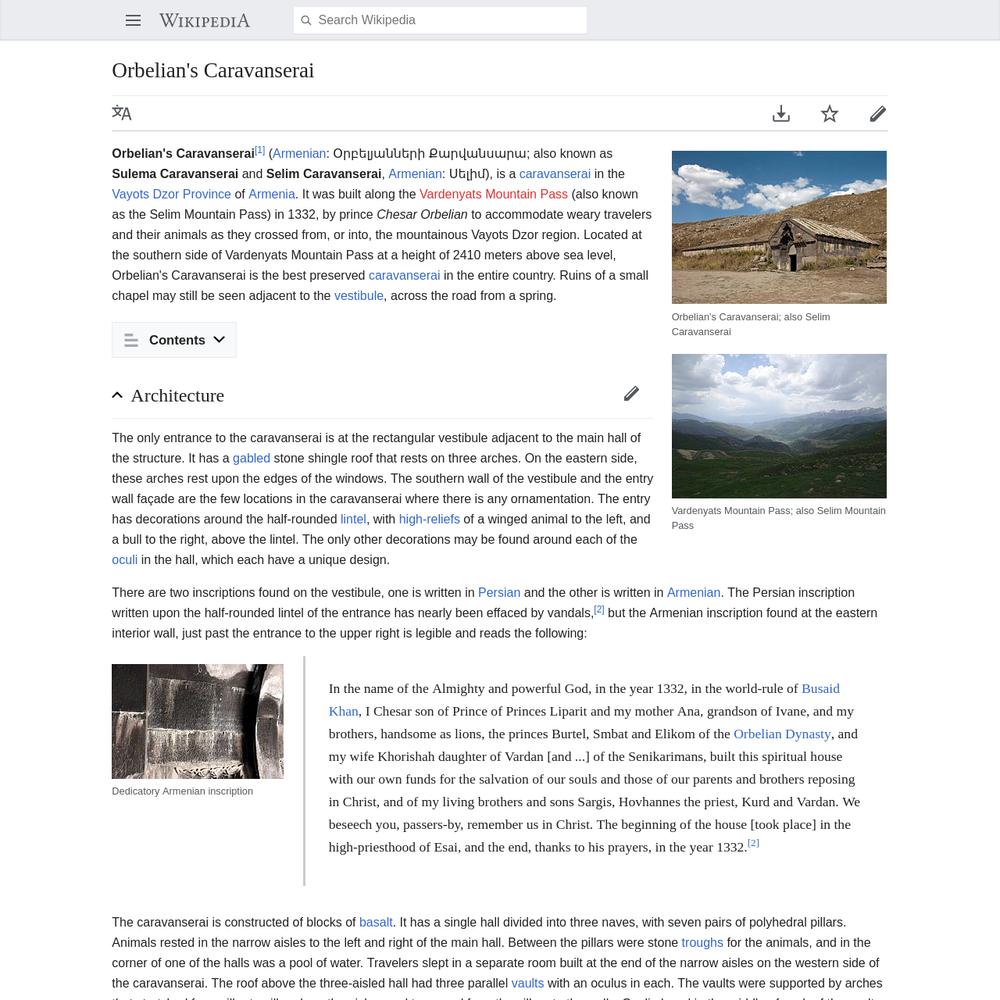Collapse the Architecture section chevron
Screen dimensions: 1000x1000
[x=117, y=395]
